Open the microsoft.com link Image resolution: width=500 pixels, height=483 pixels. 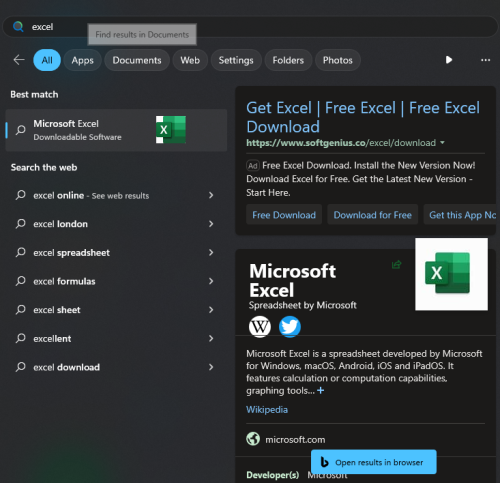coord(295,439)
